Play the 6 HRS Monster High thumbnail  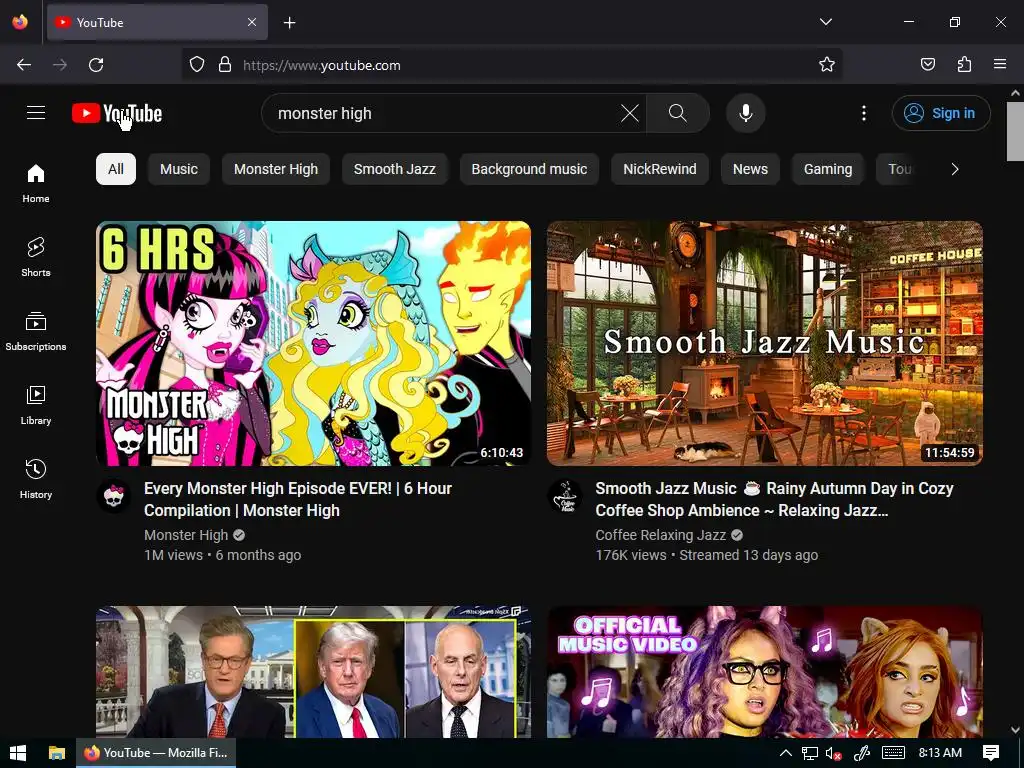pos(313,344)
